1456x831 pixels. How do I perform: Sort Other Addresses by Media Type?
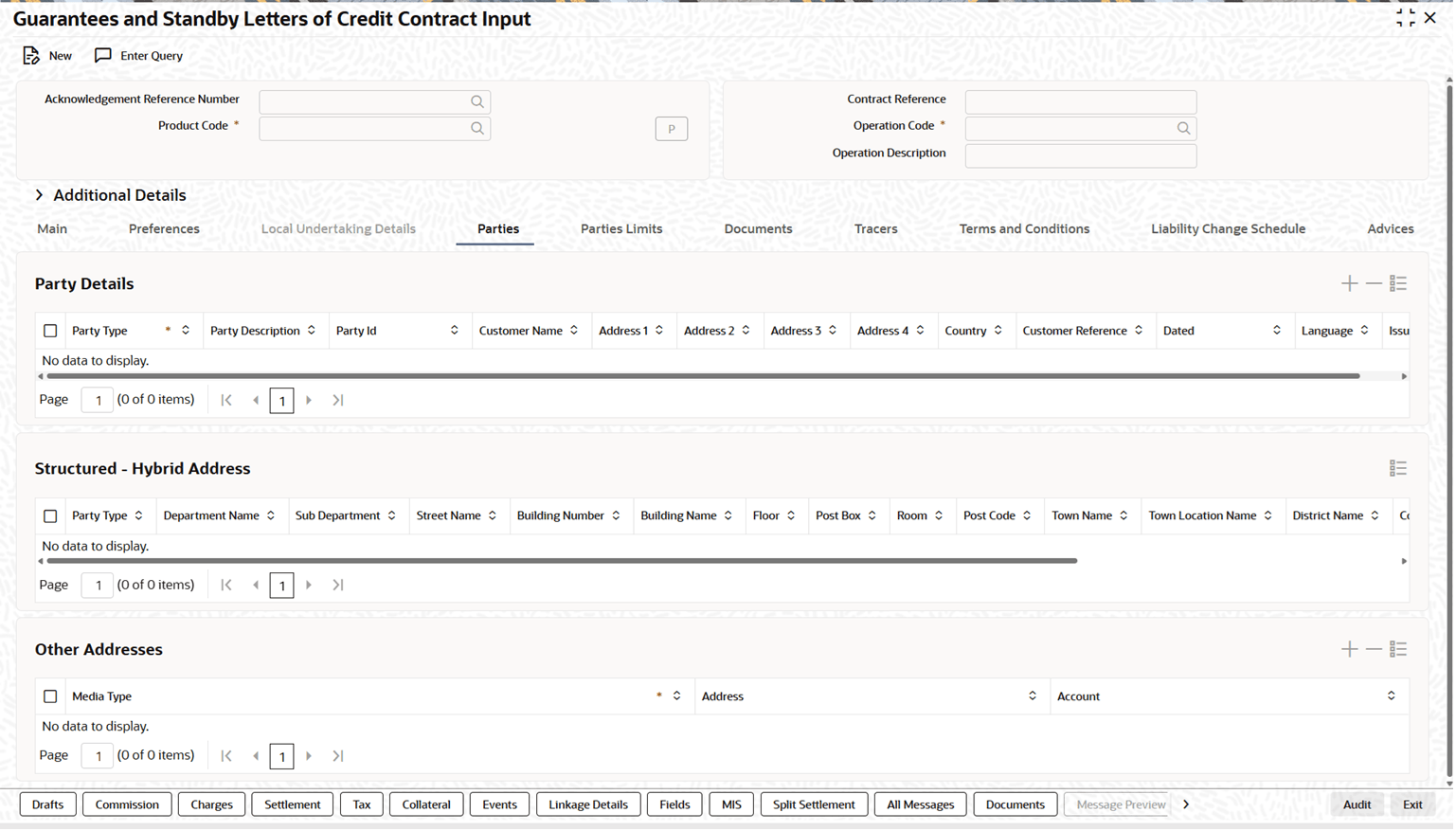point(676,696)
